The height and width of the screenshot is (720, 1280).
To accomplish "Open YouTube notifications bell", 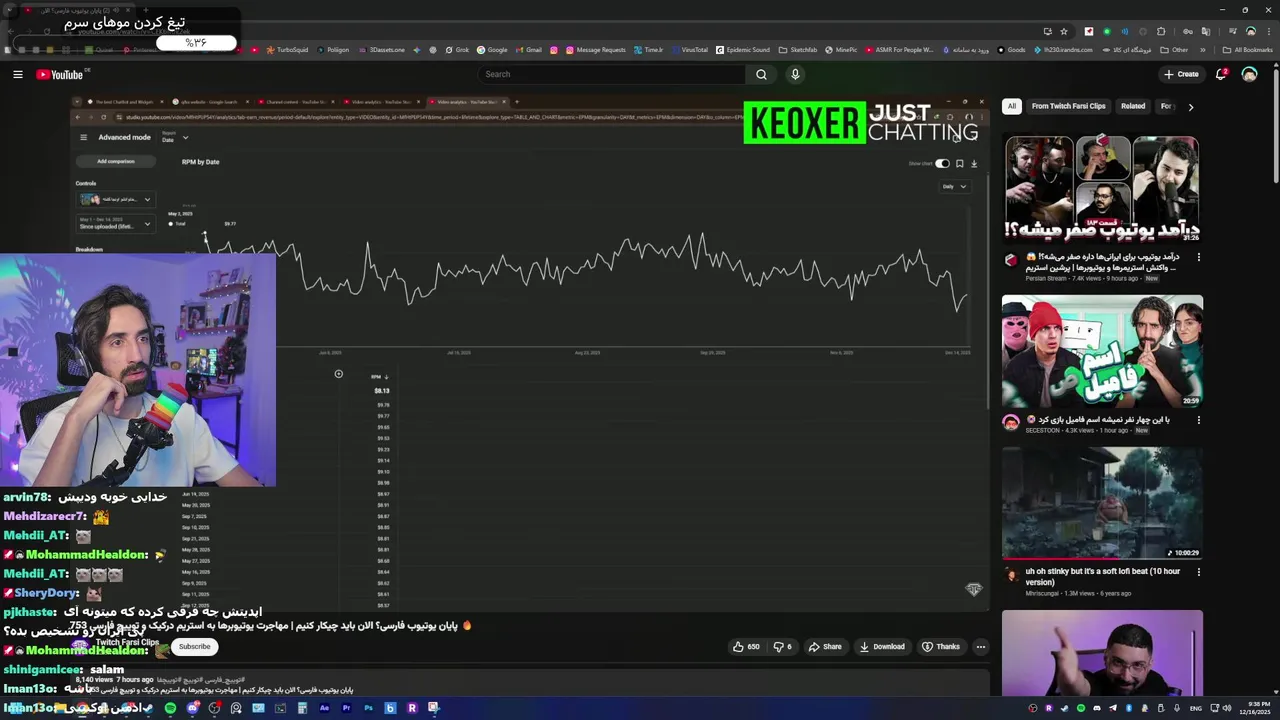I will coord(1221,74).
